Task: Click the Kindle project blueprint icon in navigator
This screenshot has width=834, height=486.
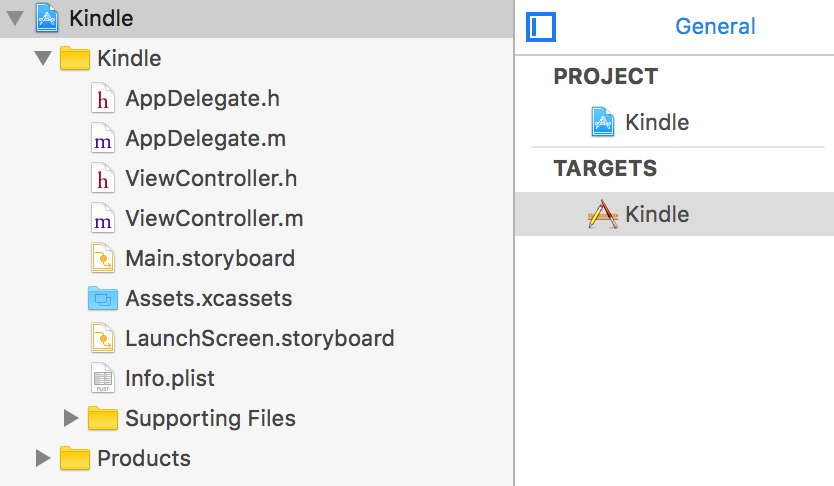Action: [46, 18]
